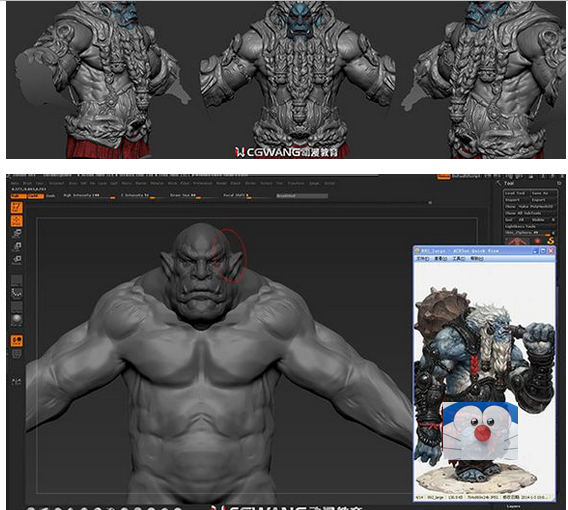Click the Import button in Tool panel
This screenshot has height=510, width=568.
(516, 200)
